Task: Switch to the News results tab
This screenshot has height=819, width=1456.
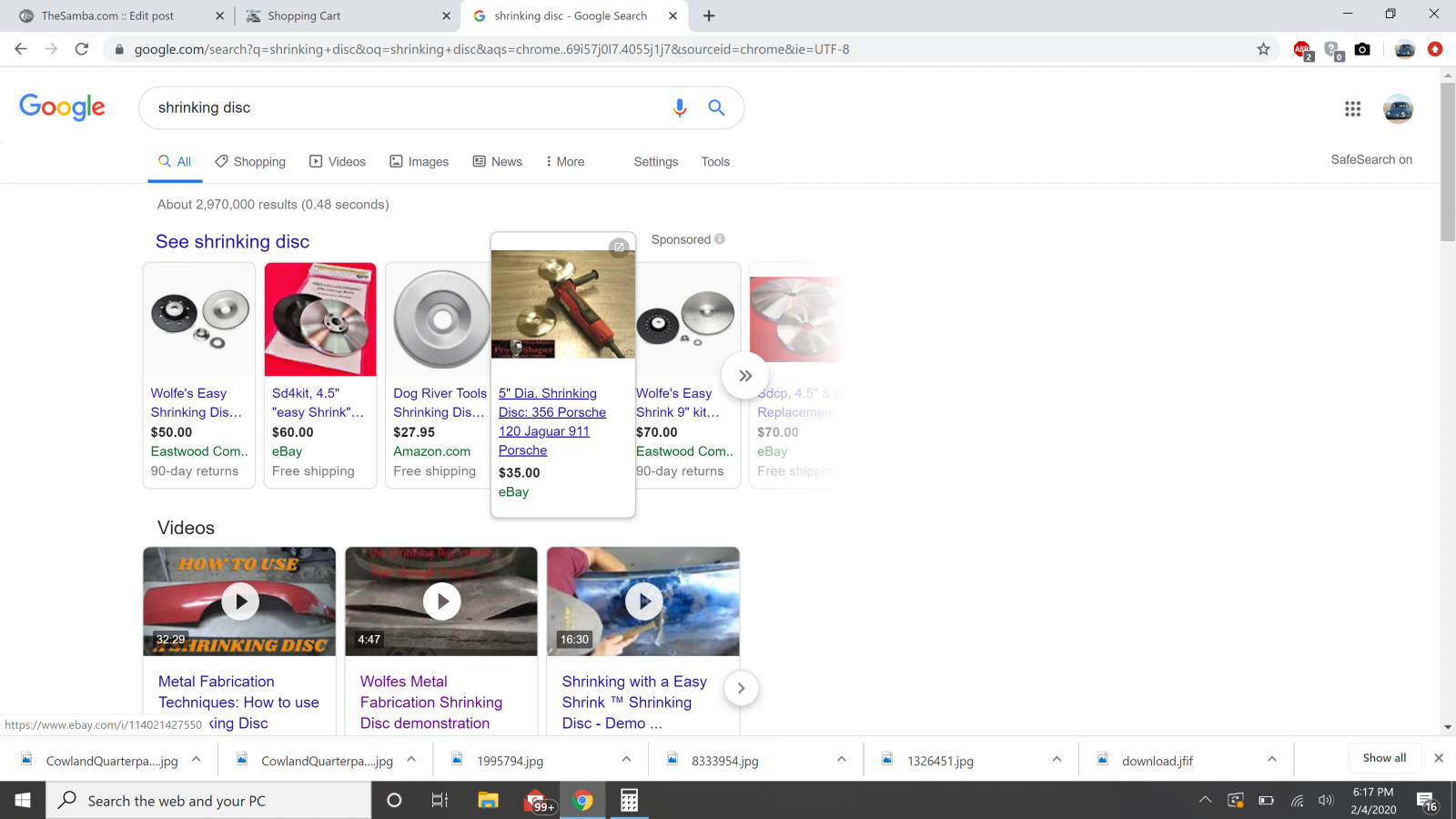Action: [x=498, y=162]
